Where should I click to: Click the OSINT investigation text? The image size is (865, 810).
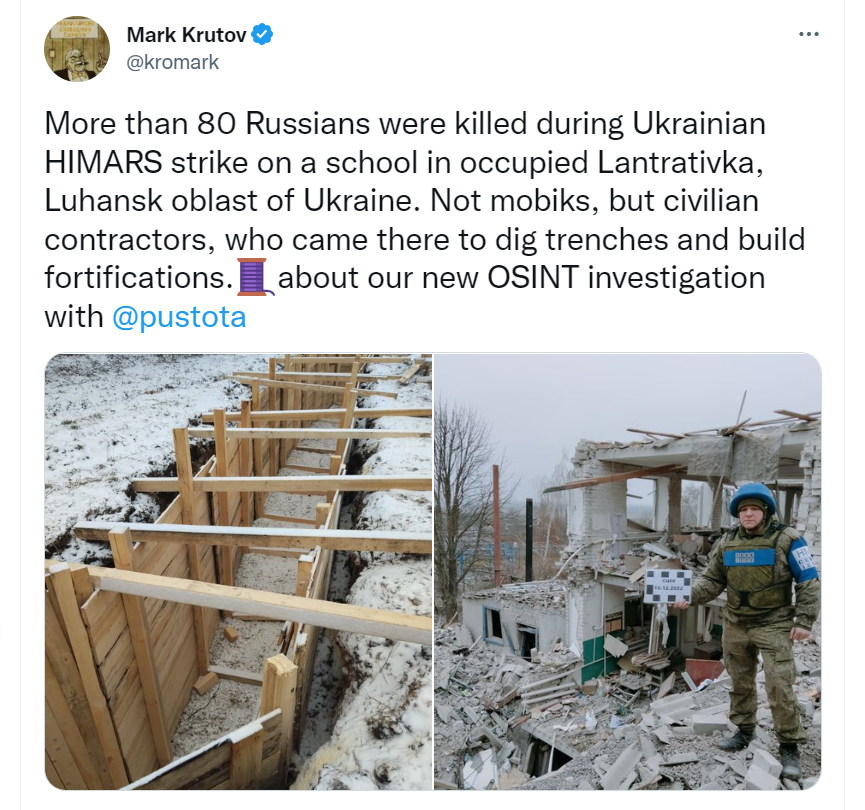click(626, 277)
